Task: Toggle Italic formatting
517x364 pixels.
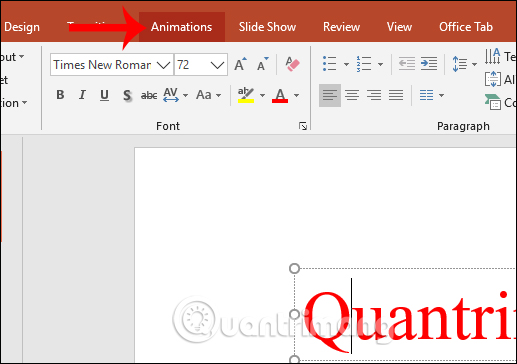Action: [82, 95]
